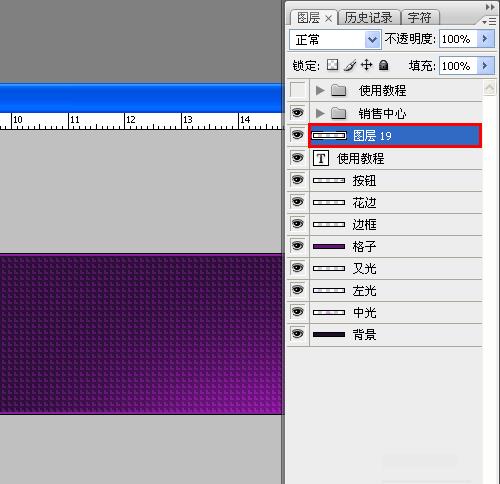
Task: Open the 不透明度 opacity slider arrow
Action: pos(485,39)
